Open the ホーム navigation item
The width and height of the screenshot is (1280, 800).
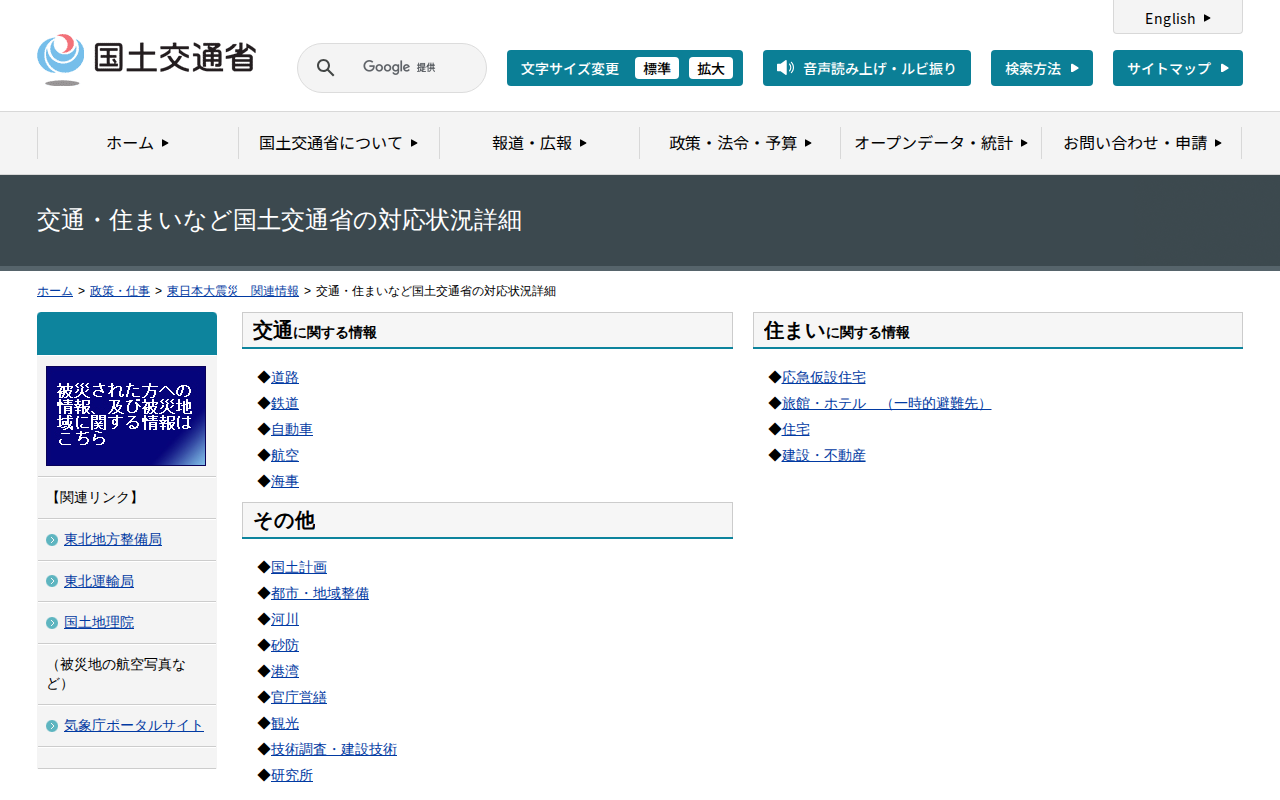(x=138, y=143)
